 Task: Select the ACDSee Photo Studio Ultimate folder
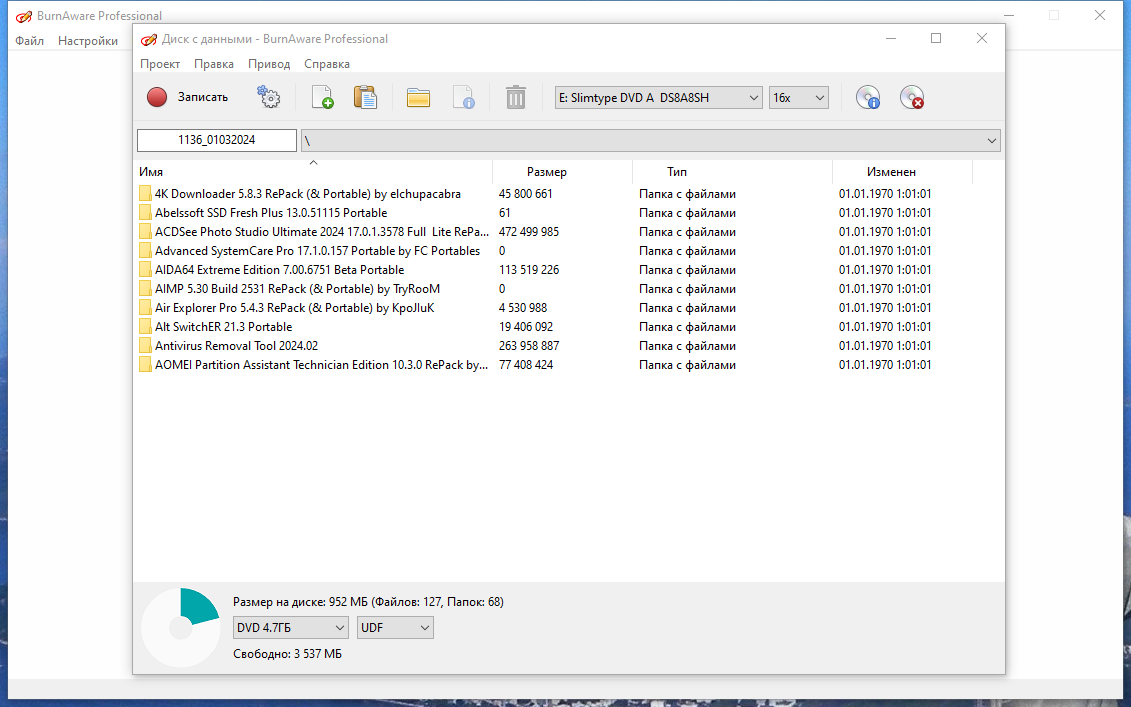(x=322, y=232)
